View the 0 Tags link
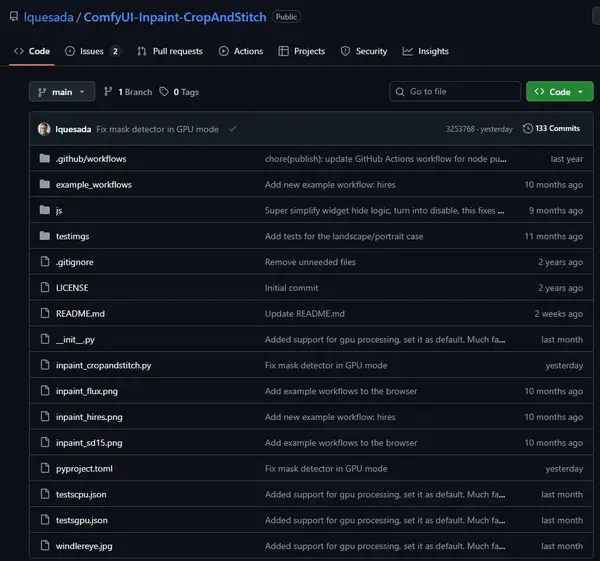This screenshot has width=600, height=561. pos(179,92)
